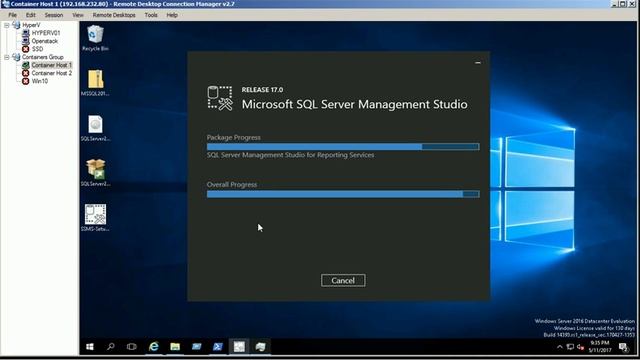Viewport: 640px width, 360px height.
Task: Click the volume tray icon
Action: (580, 347)
